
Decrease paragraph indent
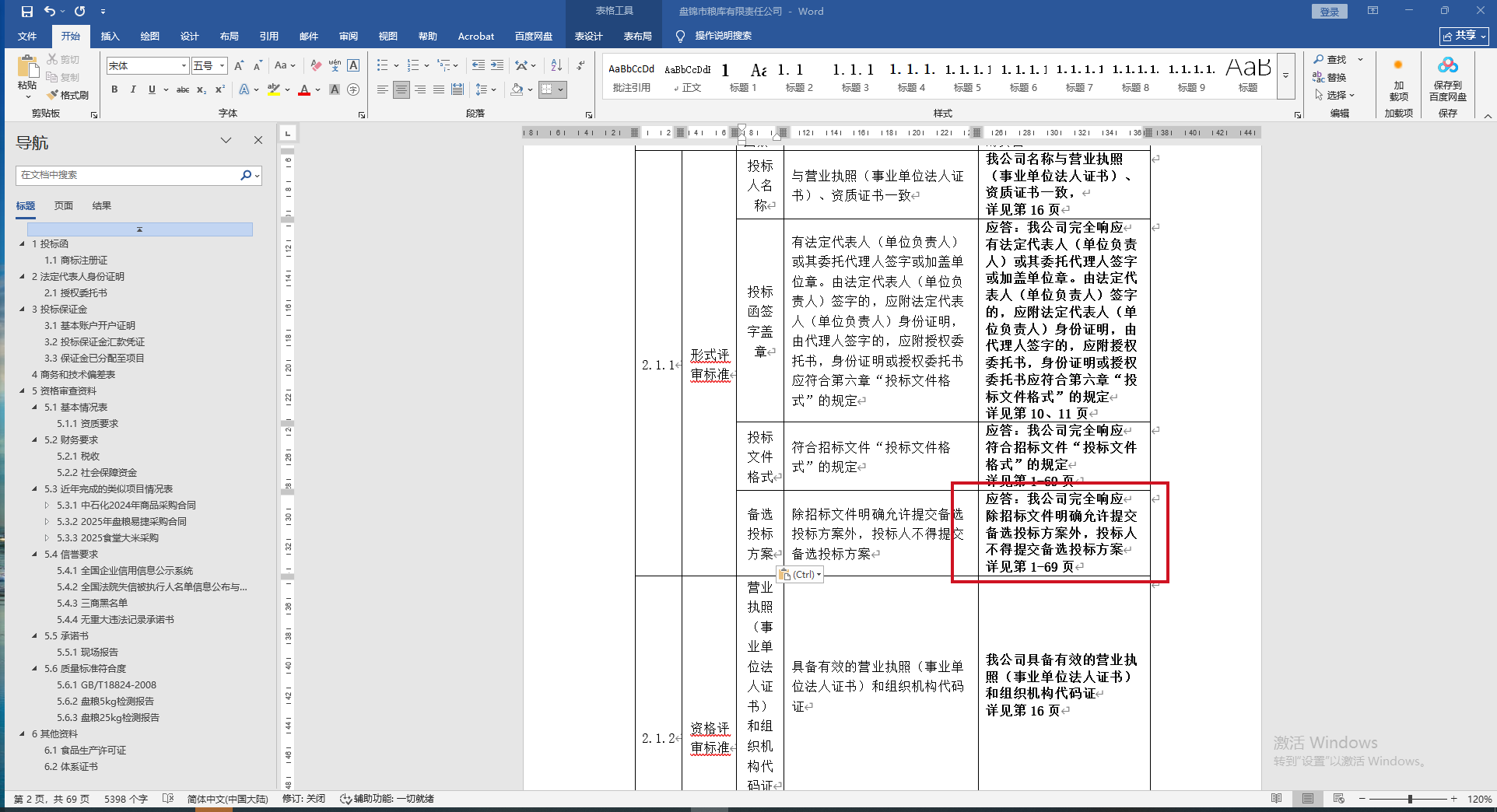tap(479, 66)
